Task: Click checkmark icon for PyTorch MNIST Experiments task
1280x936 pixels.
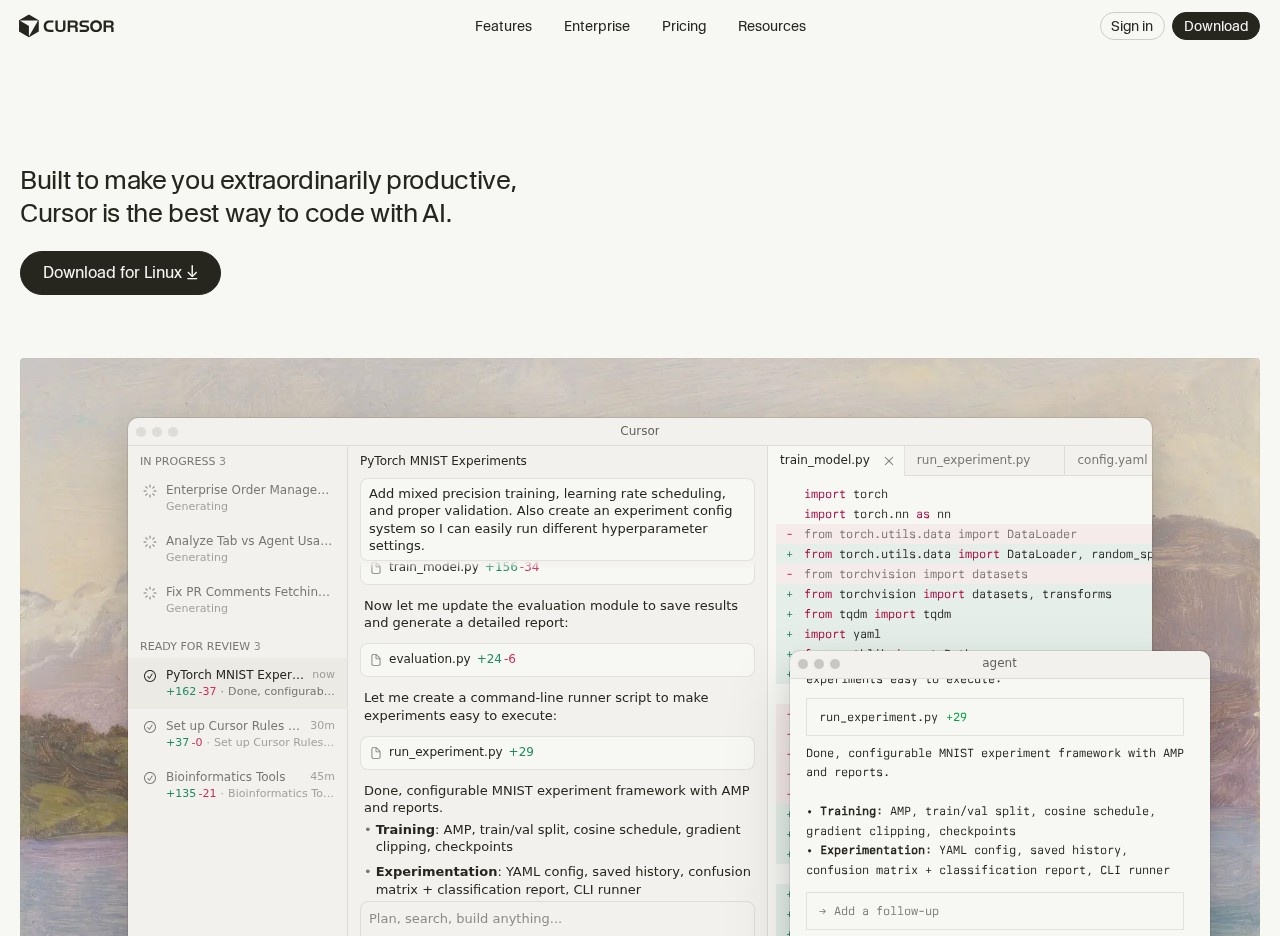Action: coord(150,676)
